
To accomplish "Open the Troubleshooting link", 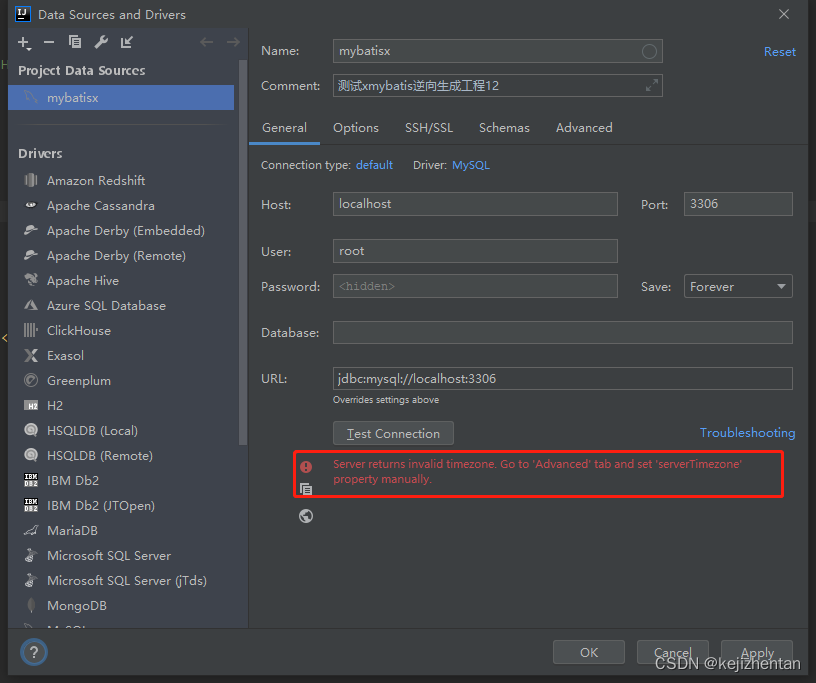I will [x=747, y=433].
